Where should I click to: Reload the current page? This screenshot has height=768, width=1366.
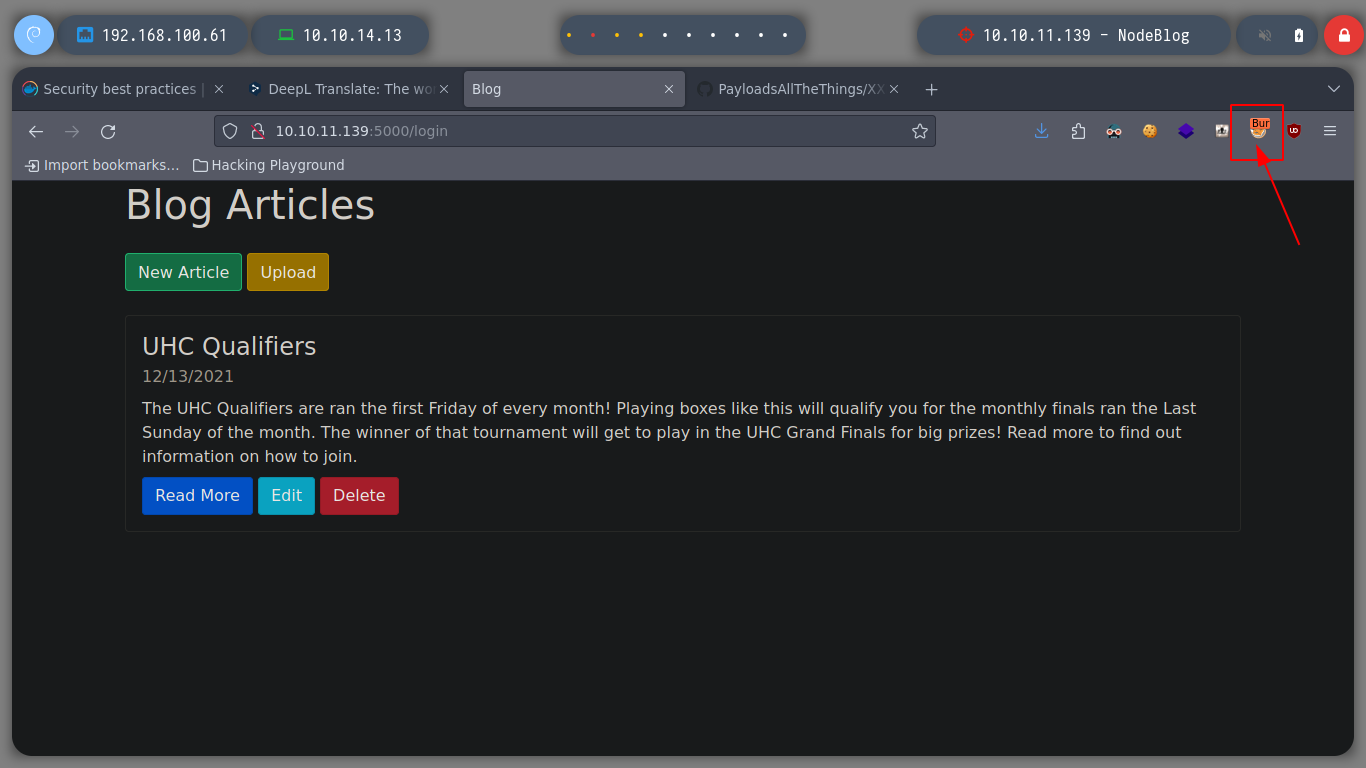click(x=108, y=131)
